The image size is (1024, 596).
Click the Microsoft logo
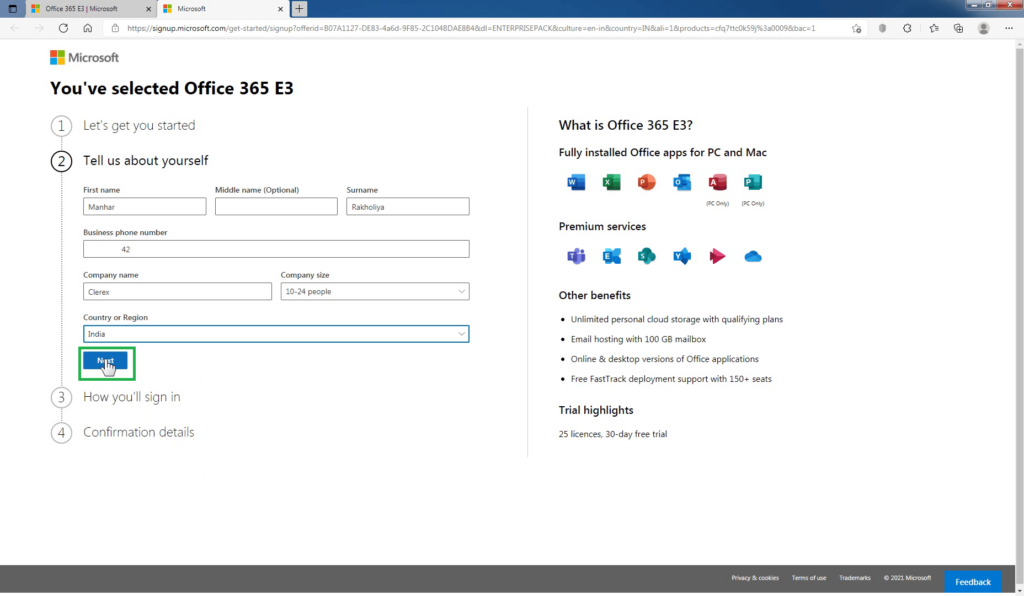click(84, 57)
